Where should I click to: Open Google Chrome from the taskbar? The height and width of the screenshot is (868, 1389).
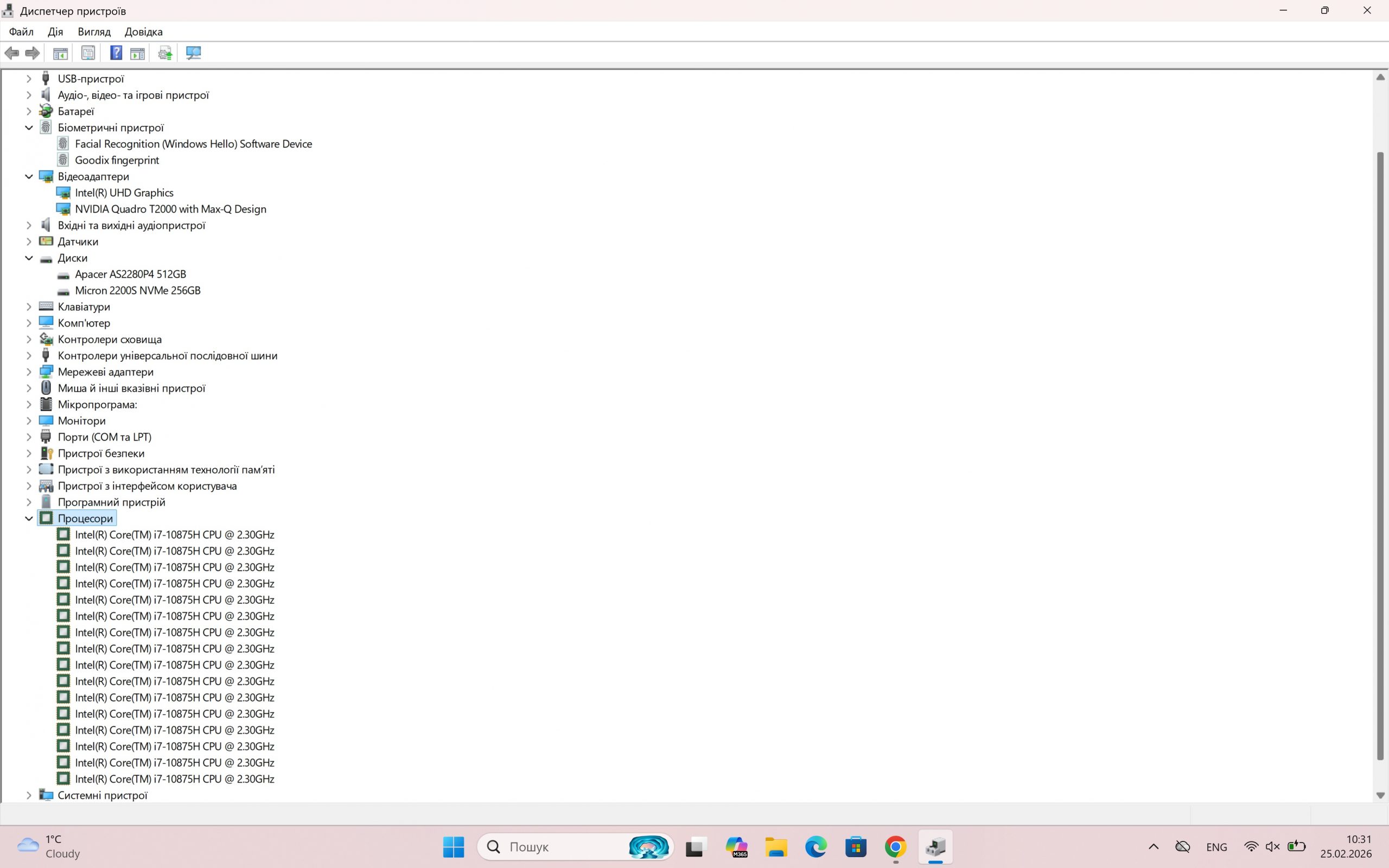[x=895, y=847]
